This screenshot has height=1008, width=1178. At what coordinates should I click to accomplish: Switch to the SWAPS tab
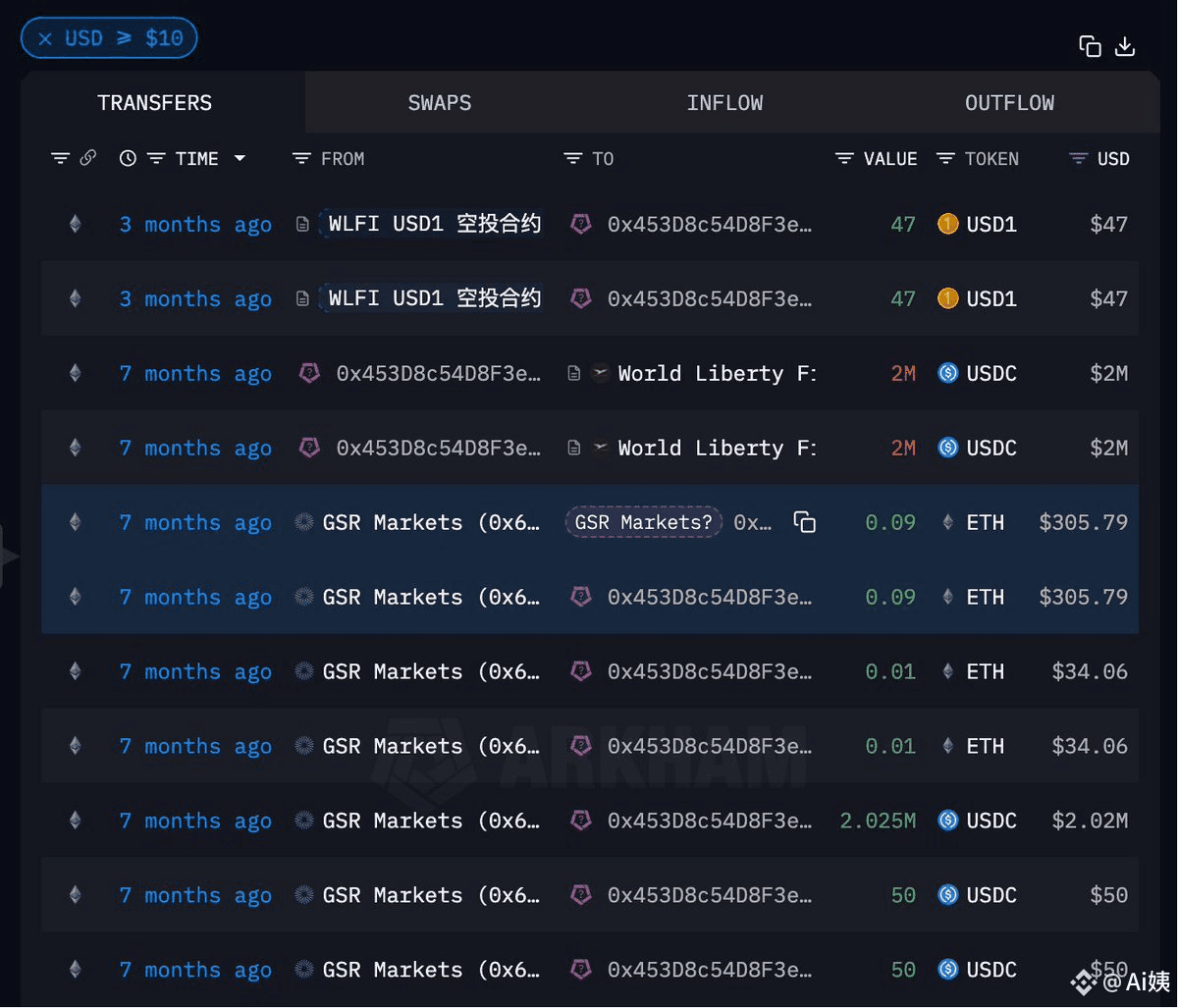439,102
